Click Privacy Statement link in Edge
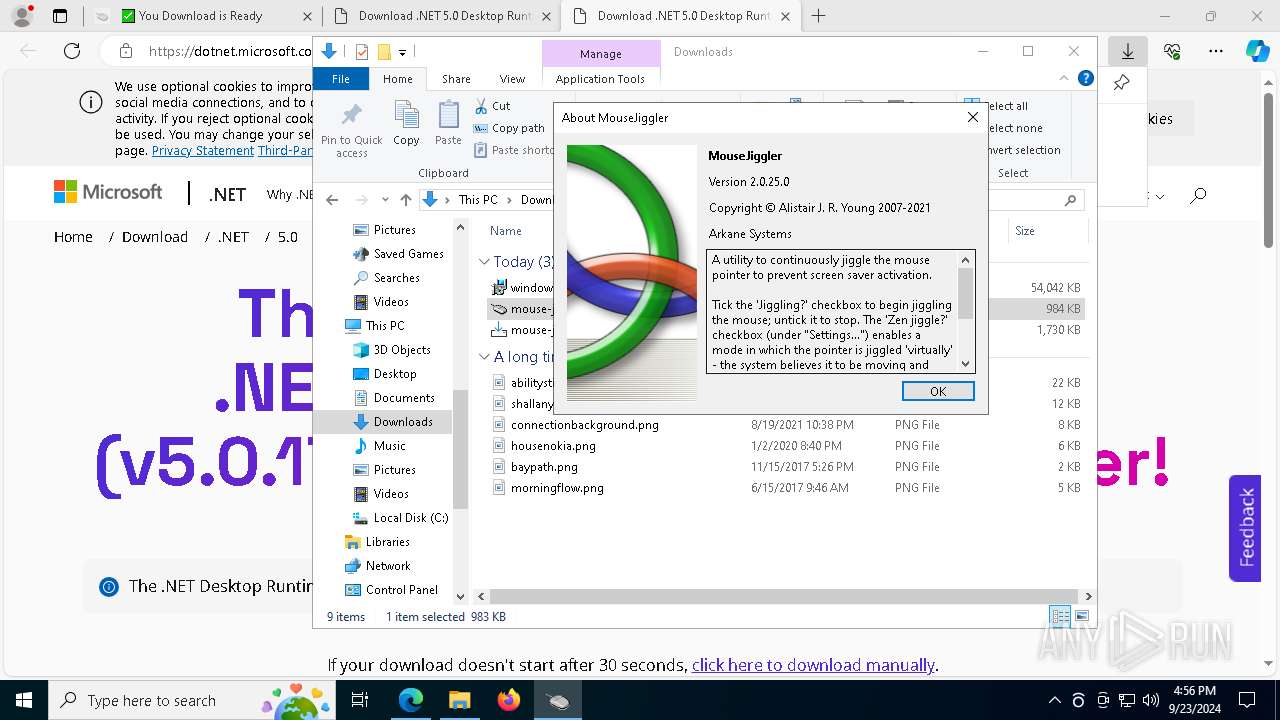Image resolution: width=1280 pixels, height=720 pixels. [x=203, y=151]
